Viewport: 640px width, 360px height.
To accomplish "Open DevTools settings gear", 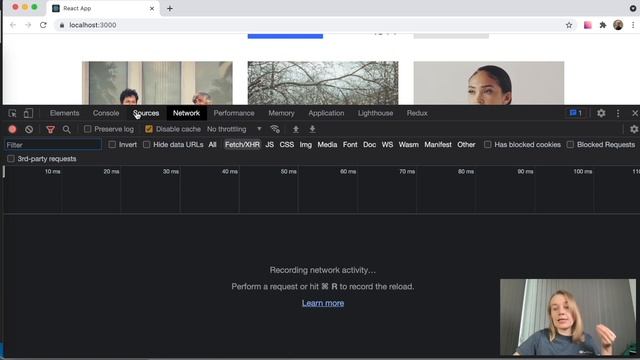I will pyautogui.click(x=601, y=113).
